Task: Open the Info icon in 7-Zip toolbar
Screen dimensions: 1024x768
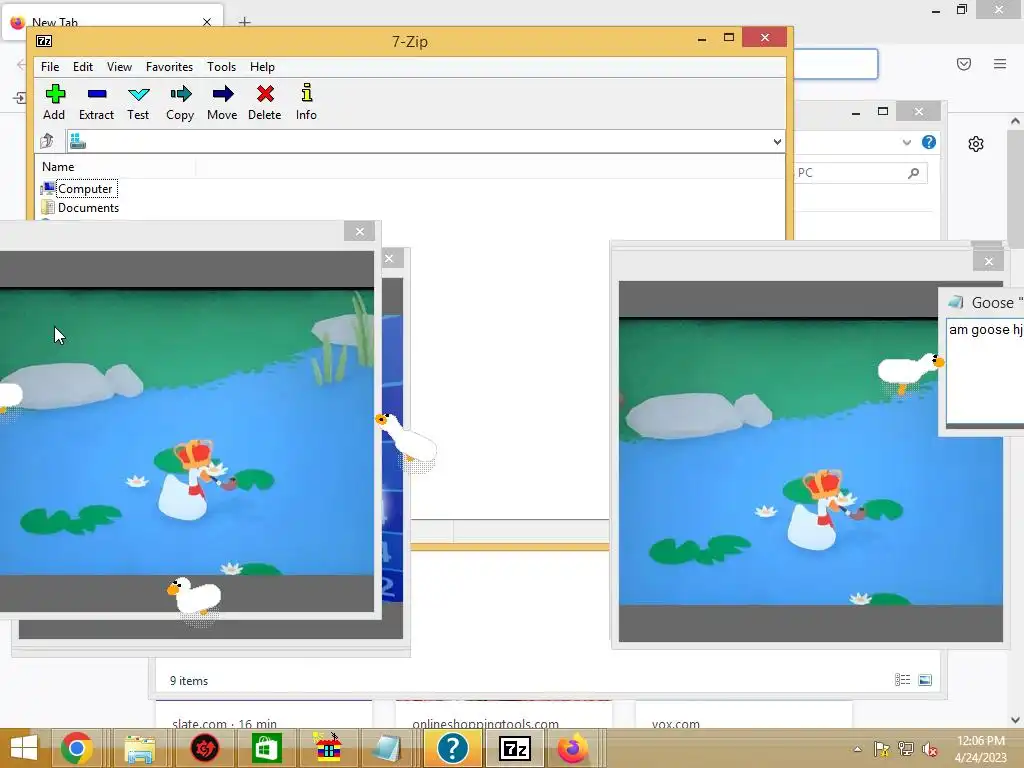Action: [306, 102]
